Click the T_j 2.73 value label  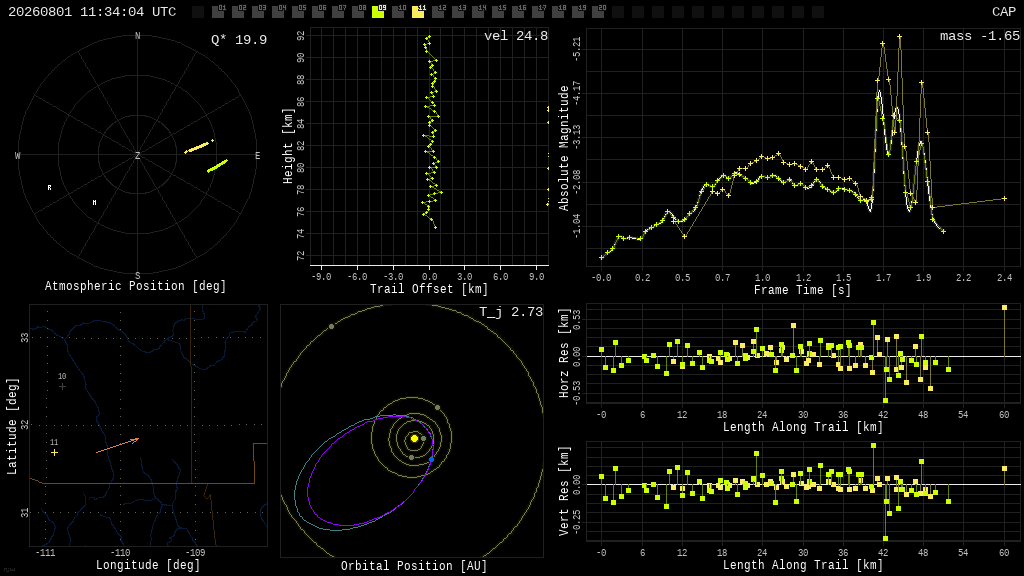coord(511,312)
